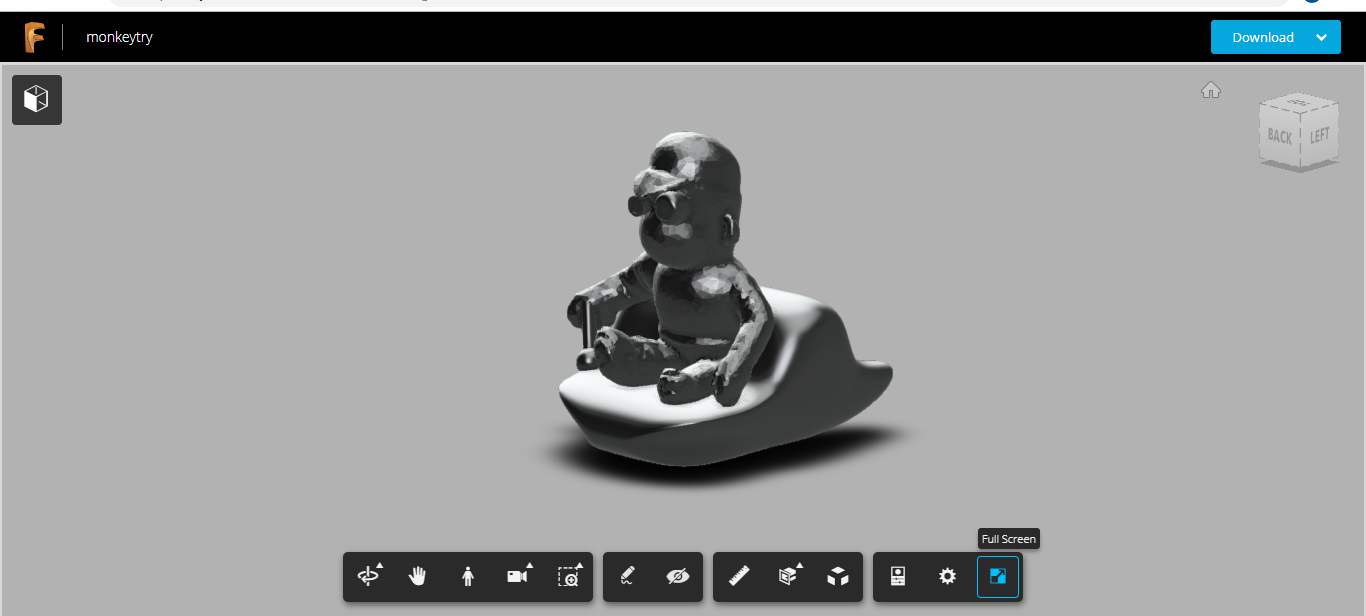Toggle Full Screen mode off
This screenshot has width=1366, height=616.
pyautogui.click(x=997, y=576)
